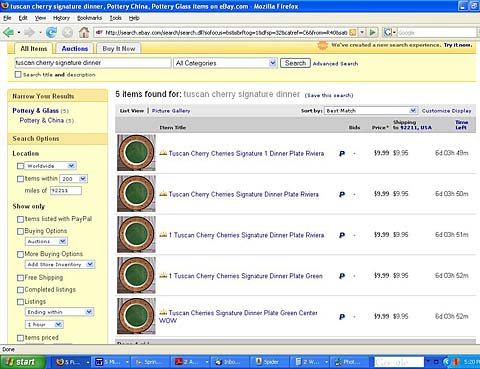The width and height of the screenshot is (480, 369).
Task: Click listing icon before Green Center WOW title
Action: (163, 312)
